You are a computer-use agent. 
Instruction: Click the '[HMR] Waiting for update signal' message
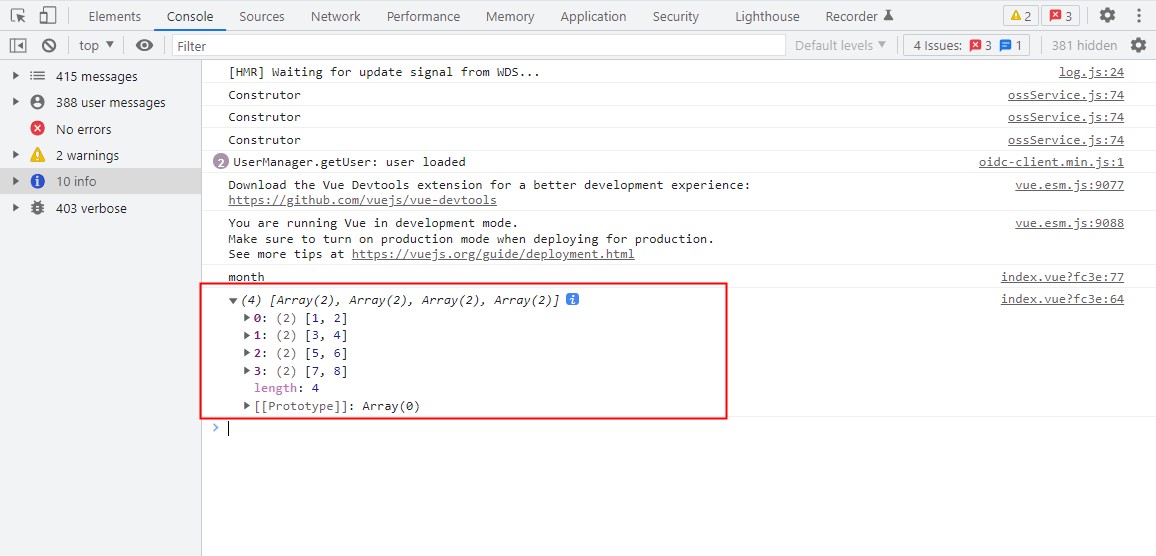(x=384, y=72)
